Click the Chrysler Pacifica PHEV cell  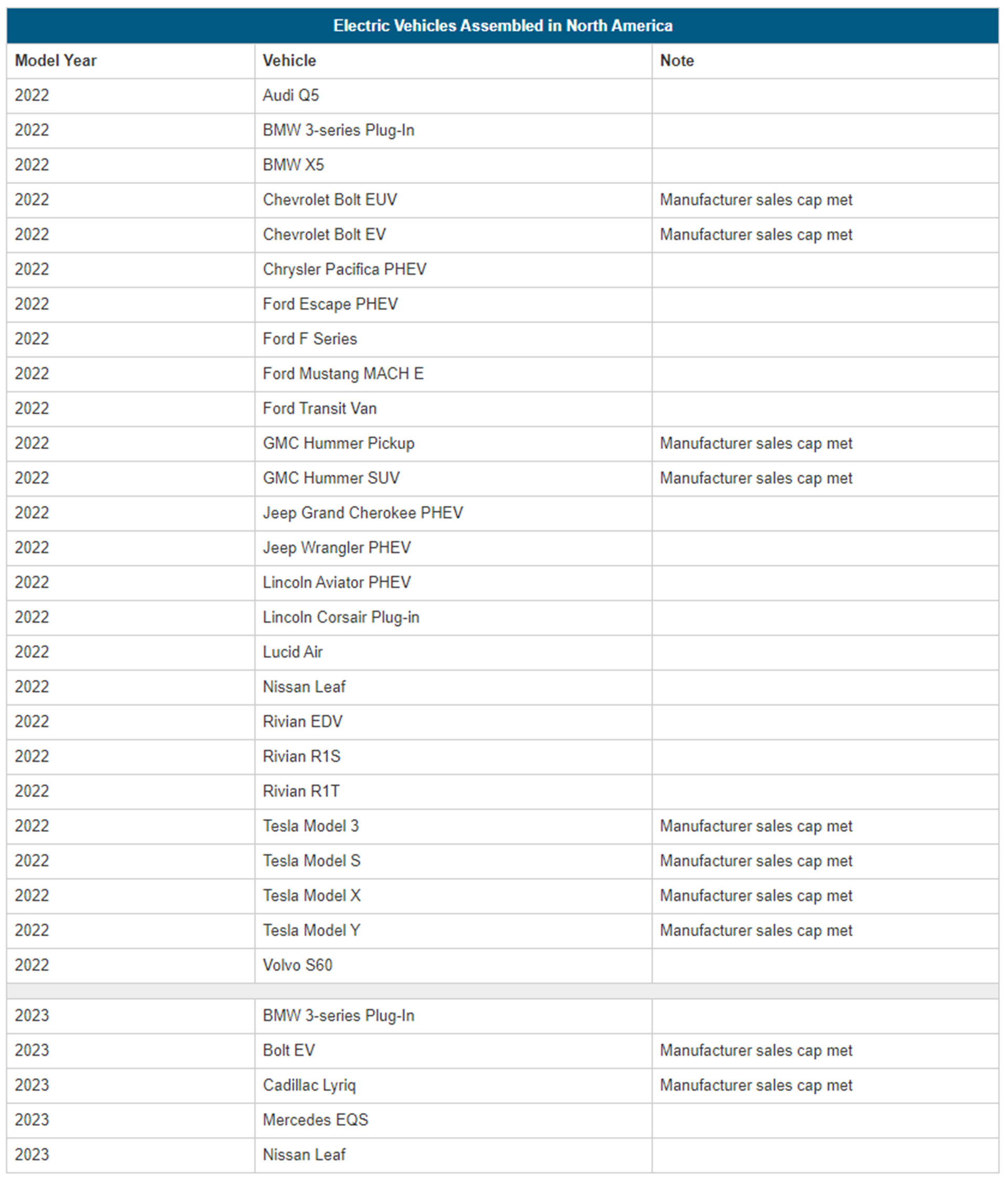[x=344, y=269]
